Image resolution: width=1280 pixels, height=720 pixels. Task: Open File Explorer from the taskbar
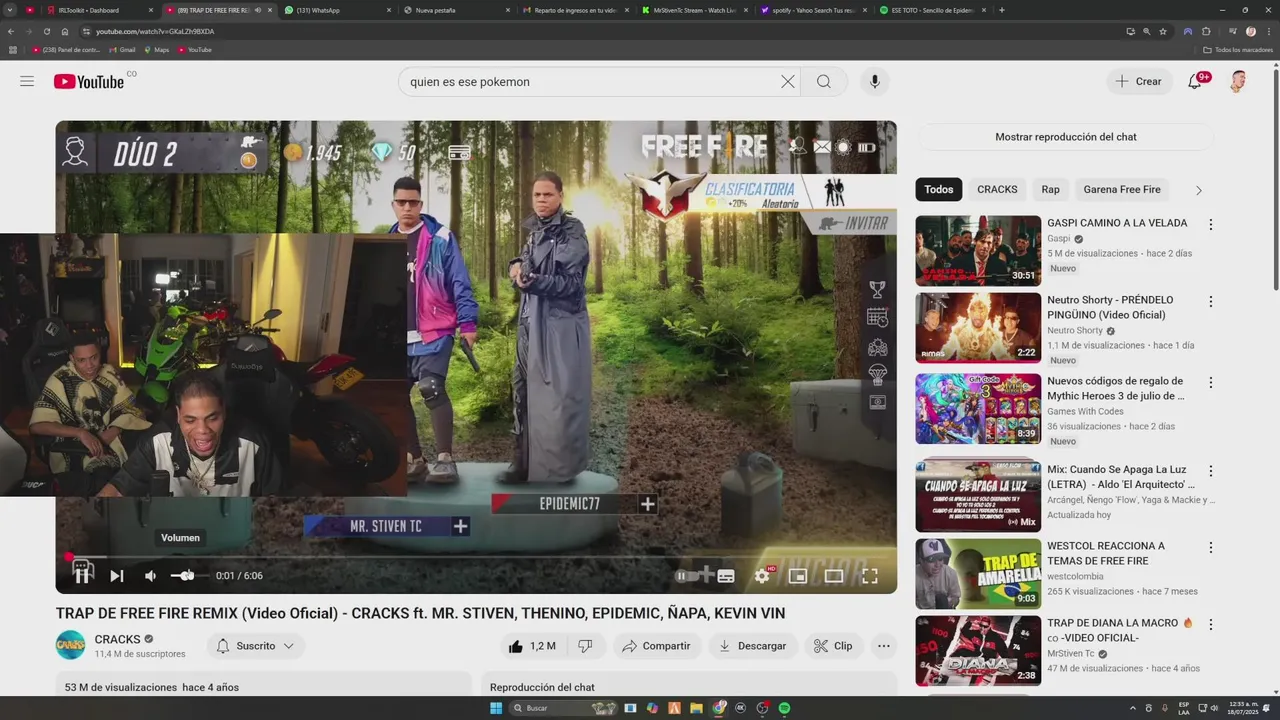[697, 708]
